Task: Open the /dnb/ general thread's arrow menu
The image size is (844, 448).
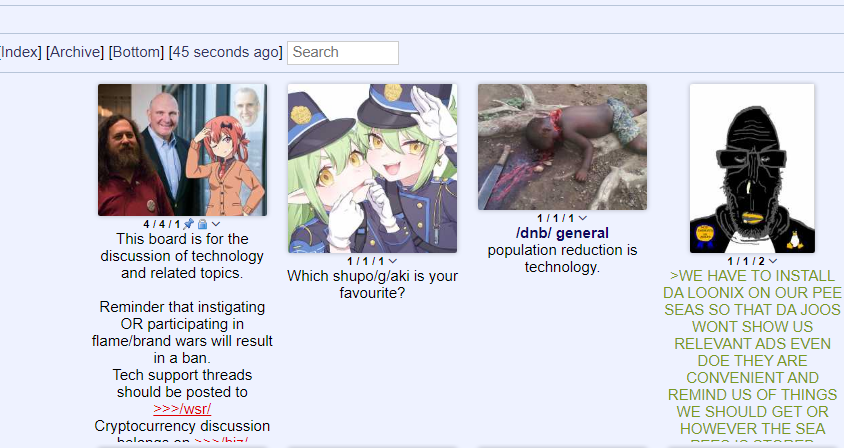Action: tap(582, 218)
